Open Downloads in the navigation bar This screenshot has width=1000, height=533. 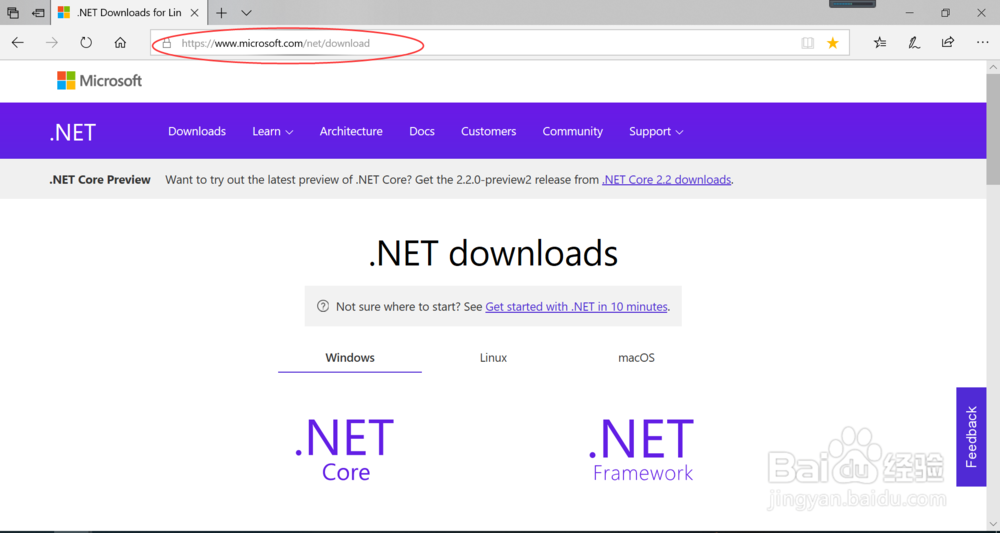[197, 131]
